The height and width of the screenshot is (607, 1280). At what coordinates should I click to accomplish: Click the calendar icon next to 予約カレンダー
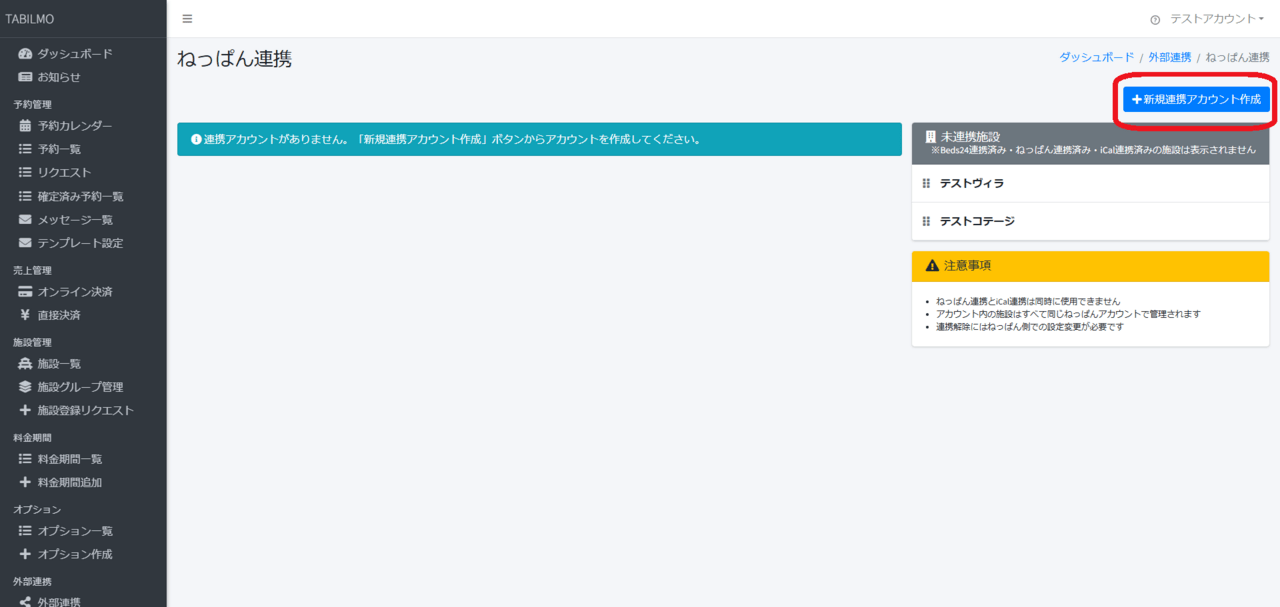25,126
